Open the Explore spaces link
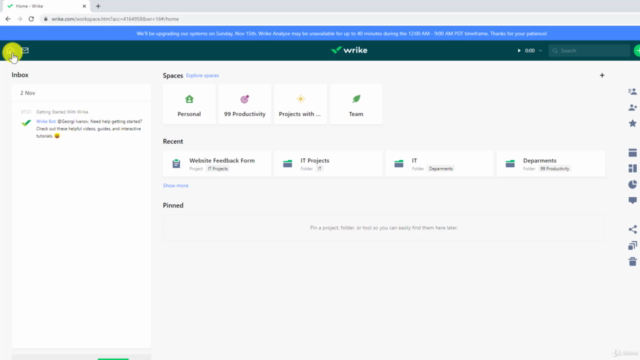640x360 pixels. (202, 76)
